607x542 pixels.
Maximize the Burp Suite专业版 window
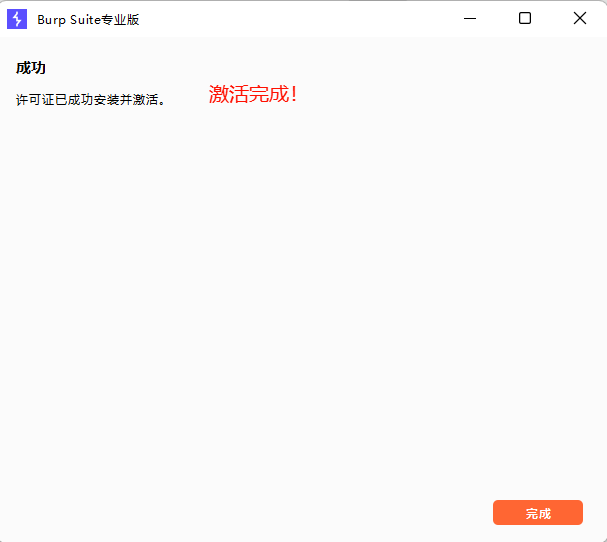pos(525,18)
